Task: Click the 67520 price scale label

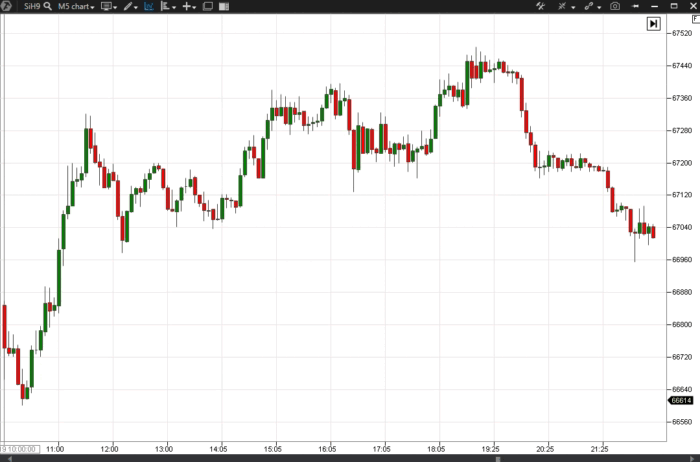Action: click(x=682, y=33)
